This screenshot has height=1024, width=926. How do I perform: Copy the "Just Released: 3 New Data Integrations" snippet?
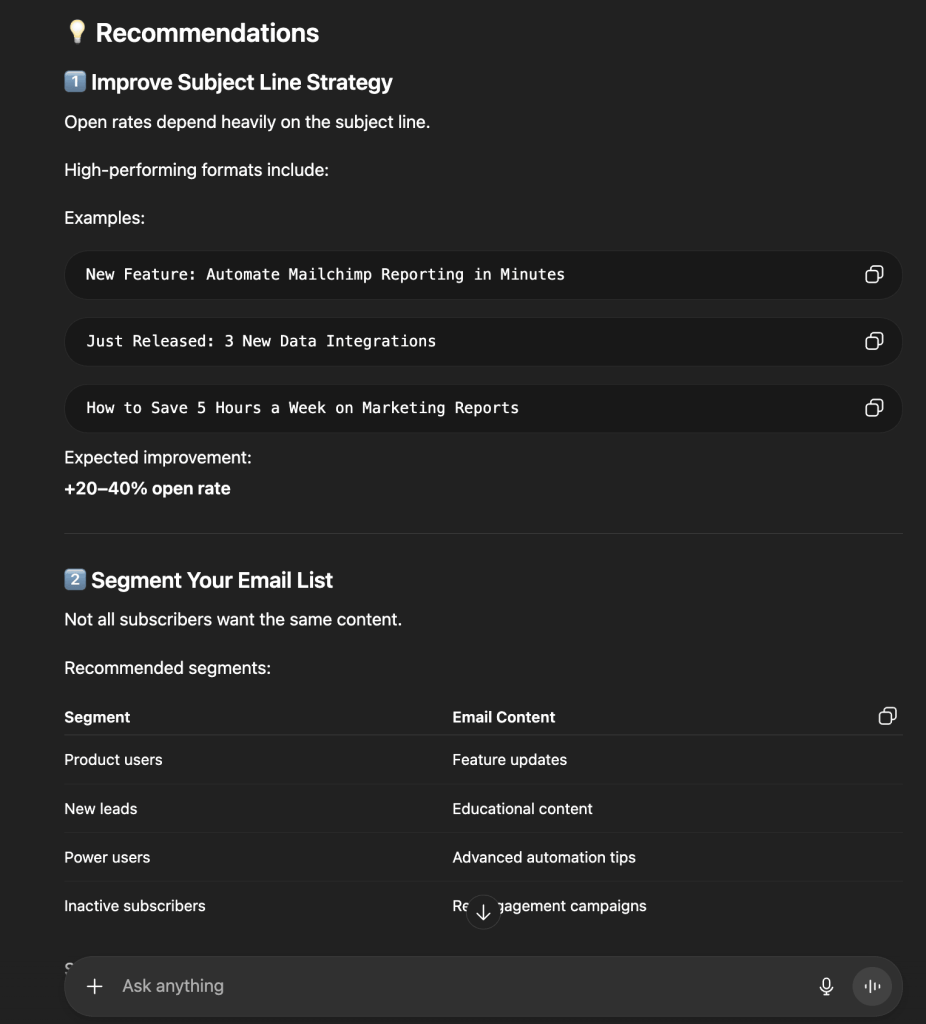pyautogui.click(x=873, y=342)
